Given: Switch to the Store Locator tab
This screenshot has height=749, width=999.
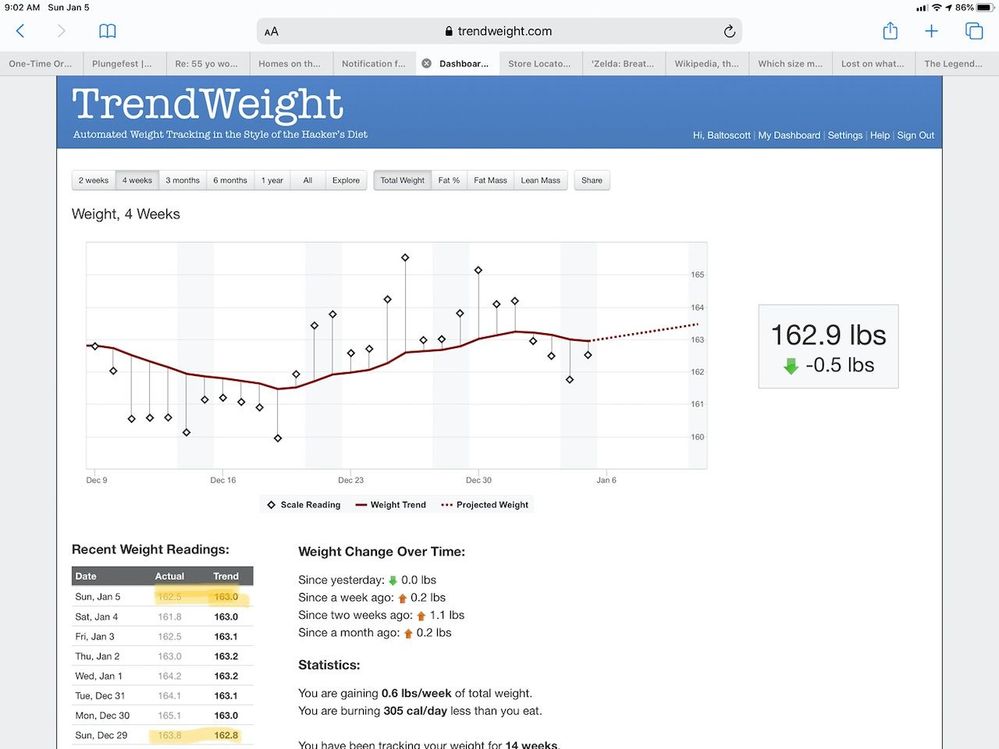Looking at the screenshot, I should pos(540,63).
